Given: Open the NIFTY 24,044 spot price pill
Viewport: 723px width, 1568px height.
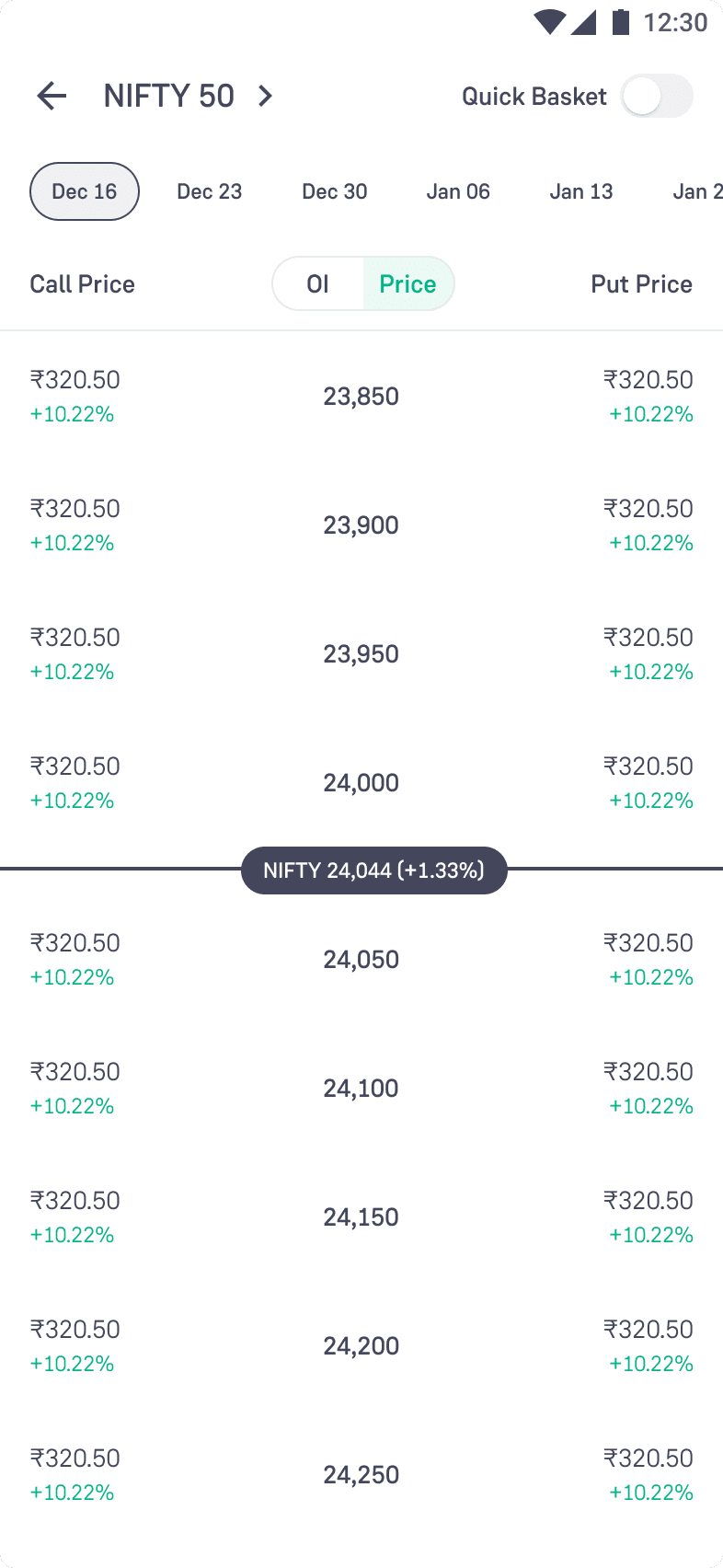Looking at the screenshot, I should 374,870.
